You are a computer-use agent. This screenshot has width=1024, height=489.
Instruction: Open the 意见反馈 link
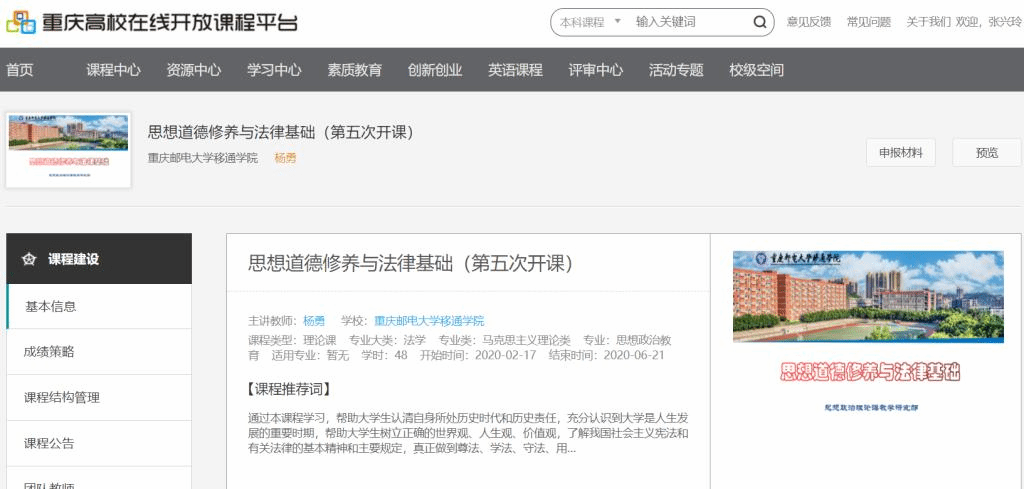[x=808, y=22]
